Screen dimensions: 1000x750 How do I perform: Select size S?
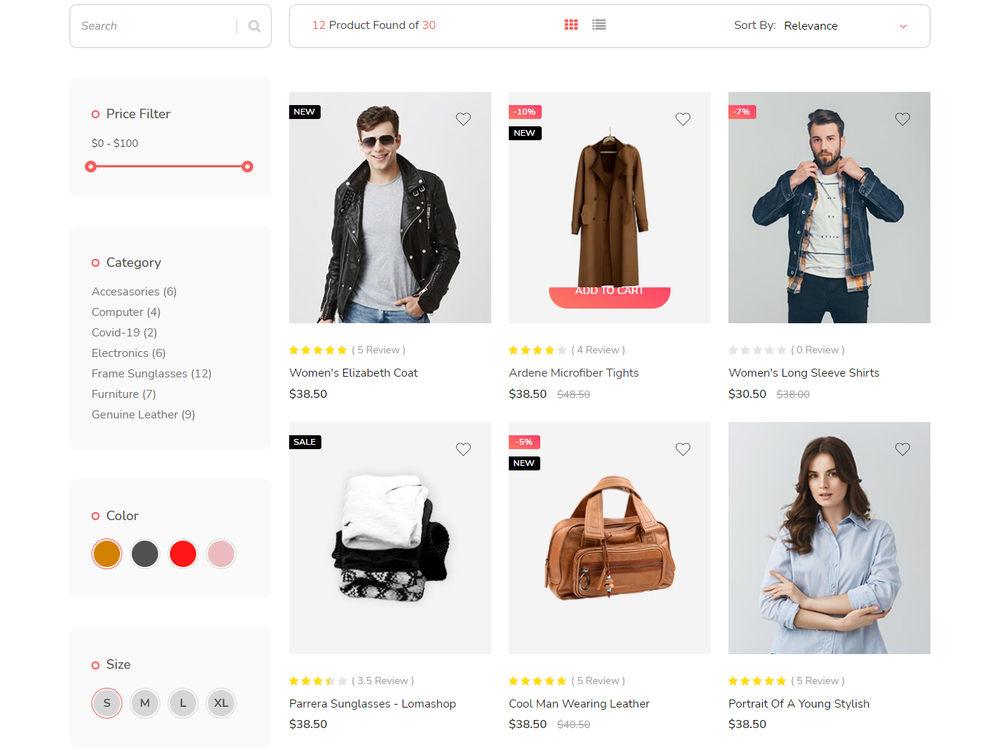coord(107,703)
